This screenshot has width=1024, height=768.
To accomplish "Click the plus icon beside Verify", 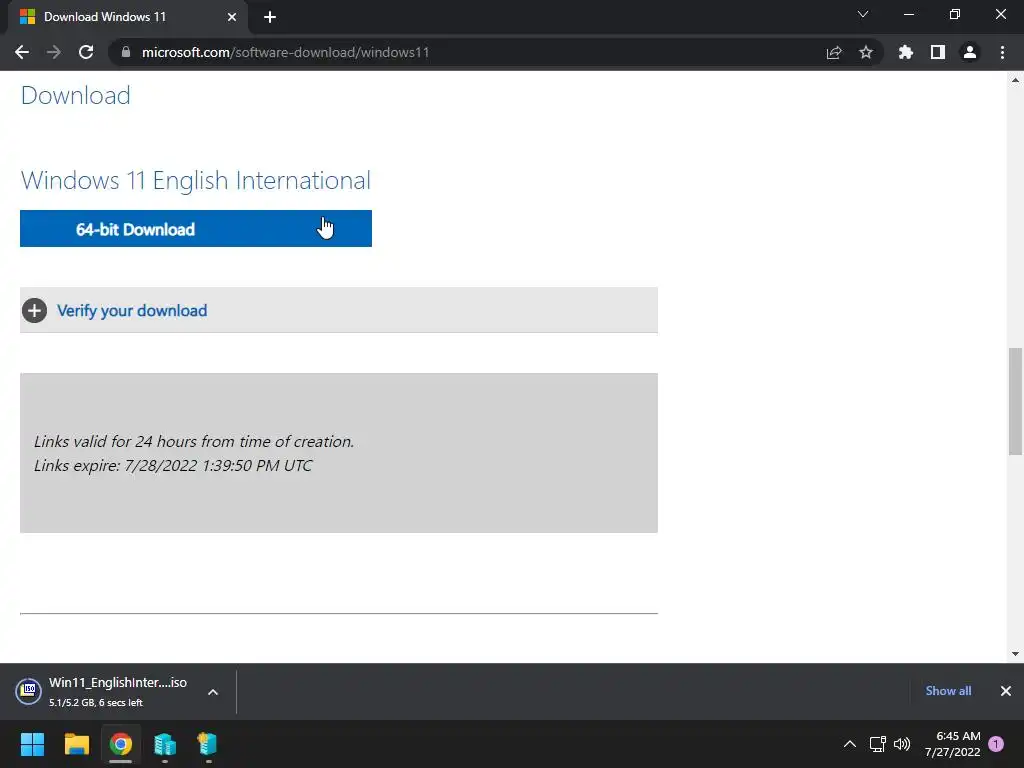I will tap(35, 310).
